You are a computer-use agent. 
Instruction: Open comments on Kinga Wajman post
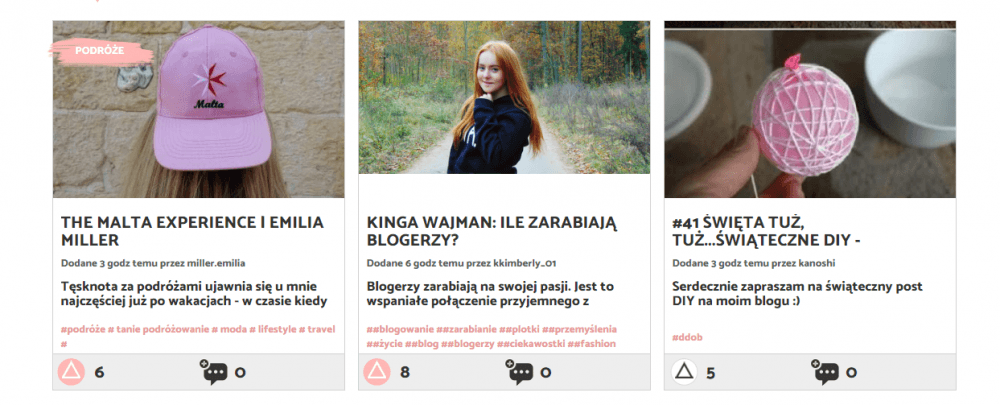(520, 372)
